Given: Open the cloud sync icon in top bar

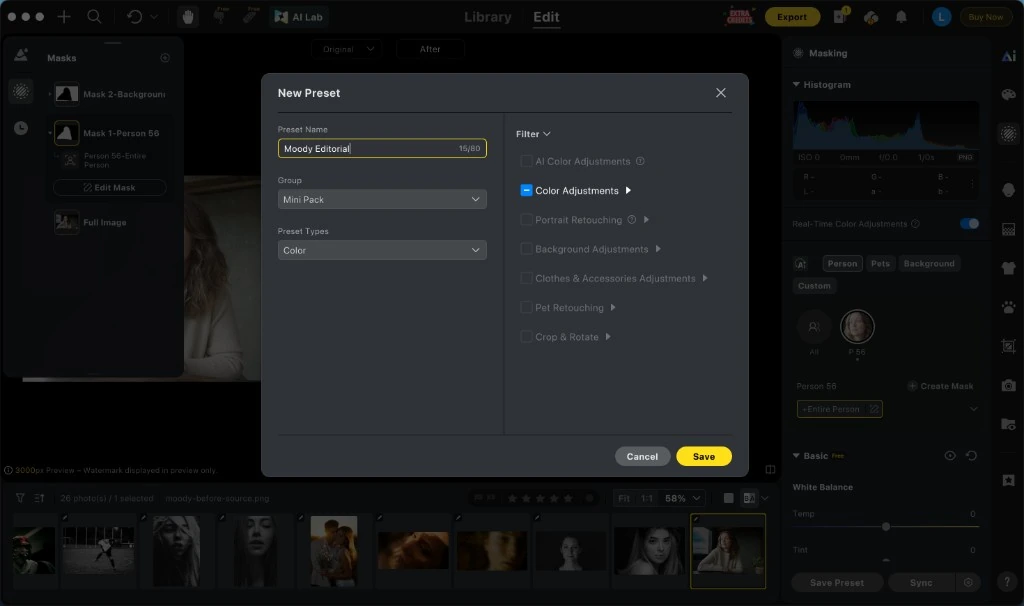Looking at the screenshot, I should coord(871,17).
